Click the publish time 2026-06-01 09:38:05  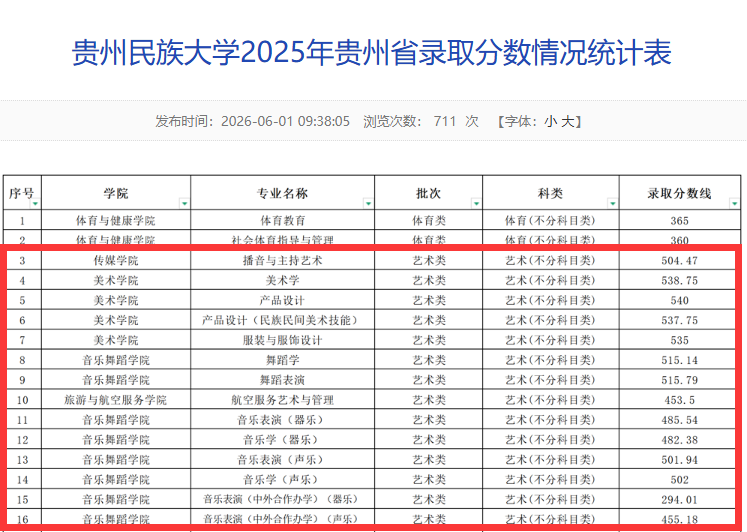tap(285, 121)
